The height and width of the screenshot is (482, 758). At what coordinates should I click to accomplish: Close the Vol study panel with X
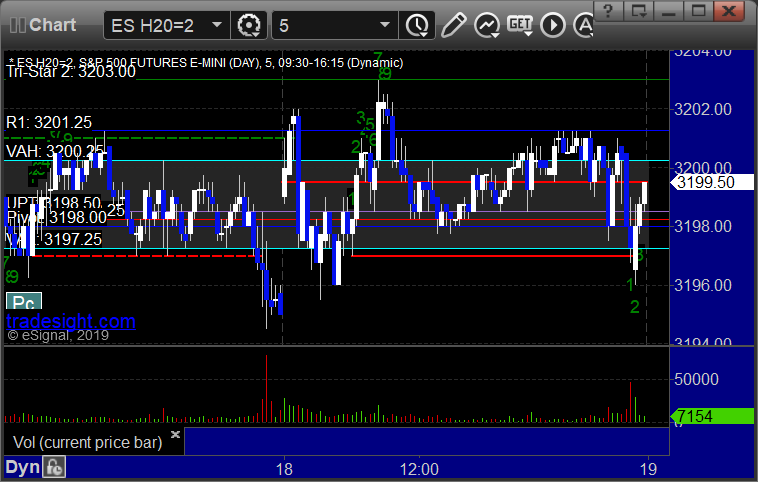(175, 434)
